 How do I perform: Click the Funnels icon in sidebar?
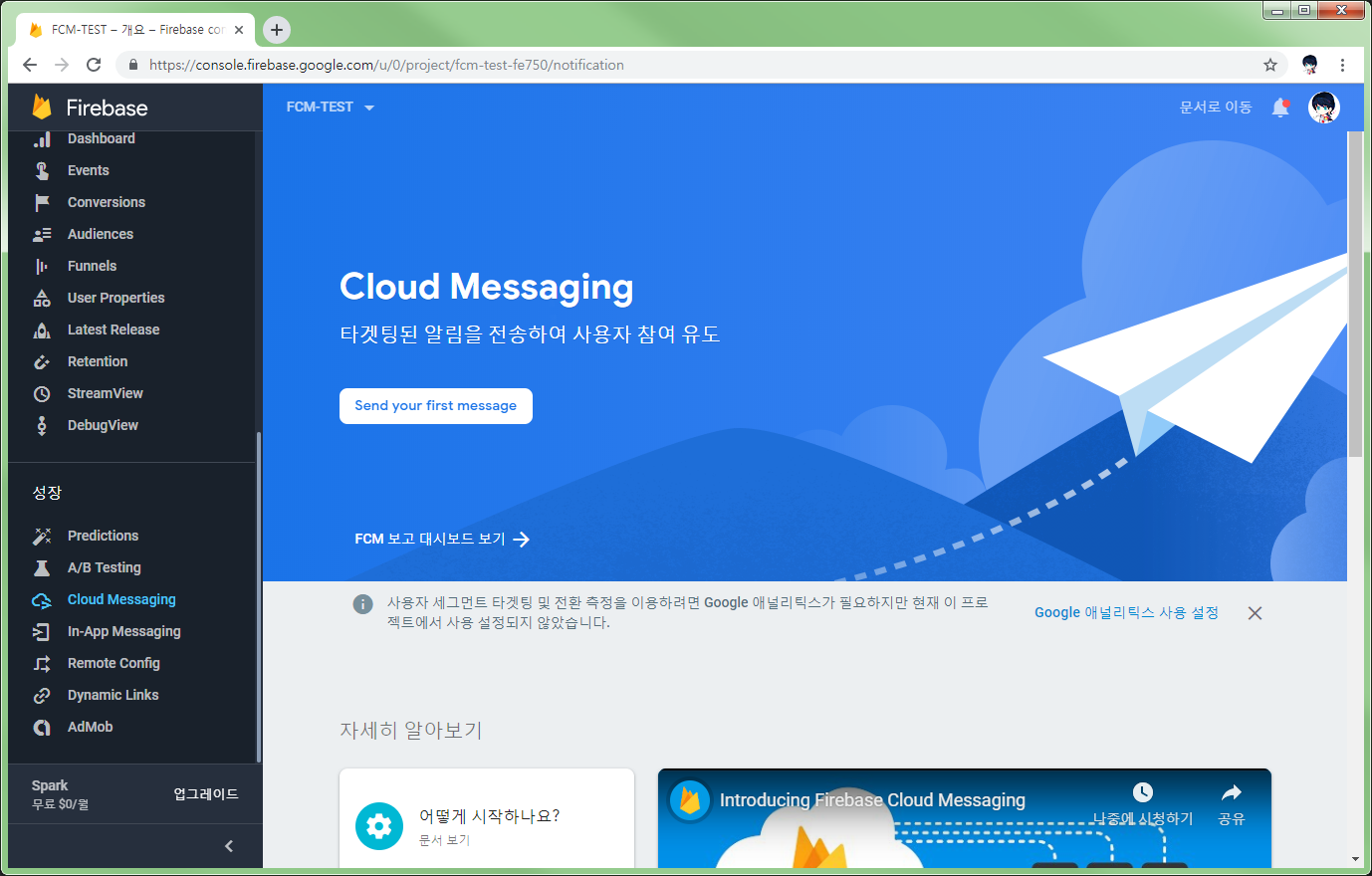42,267
